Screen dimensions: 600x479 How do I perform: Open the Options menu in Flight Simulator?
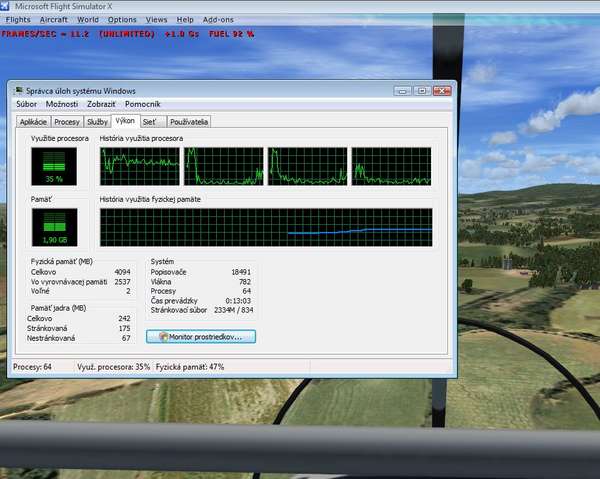click(122, 20)
